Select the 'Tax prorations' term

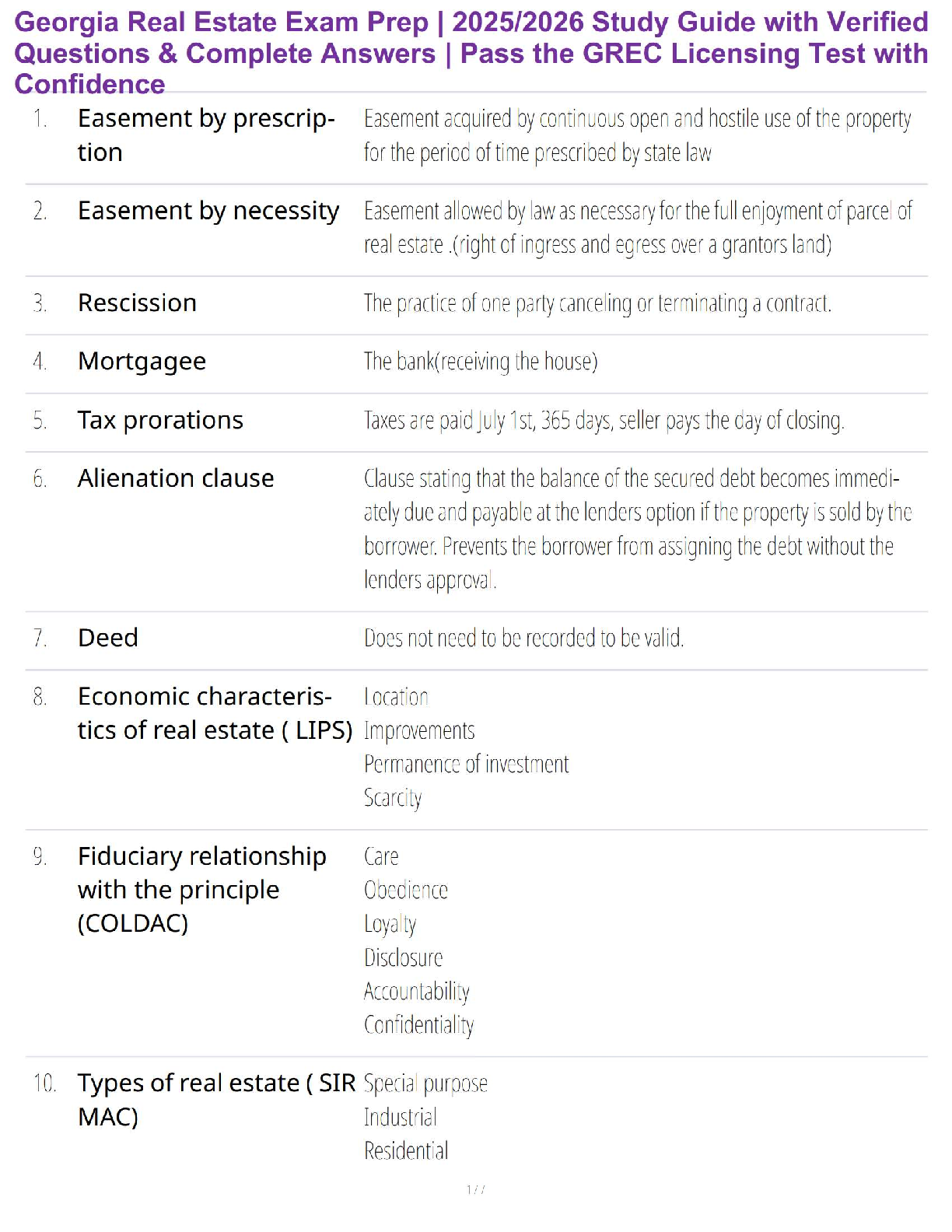pyautogui.click(x=160, y=420)
